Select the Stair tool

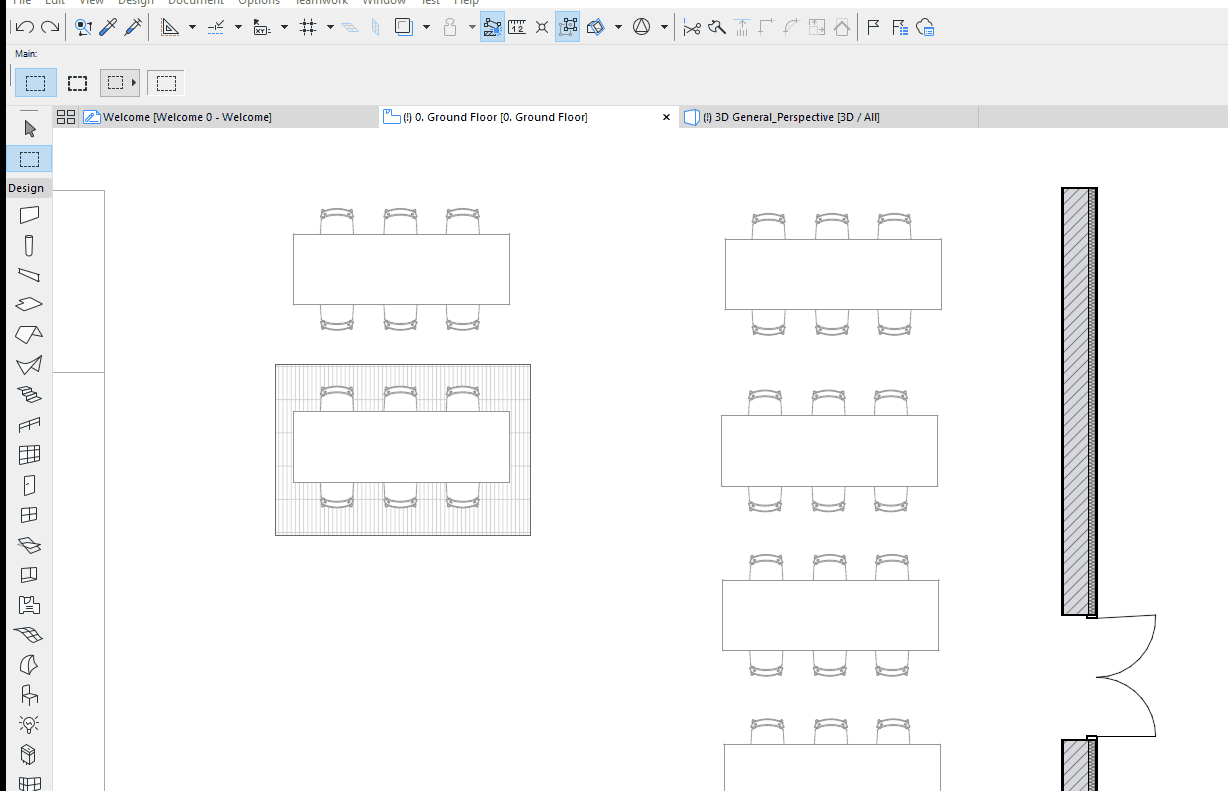(29, 395)
